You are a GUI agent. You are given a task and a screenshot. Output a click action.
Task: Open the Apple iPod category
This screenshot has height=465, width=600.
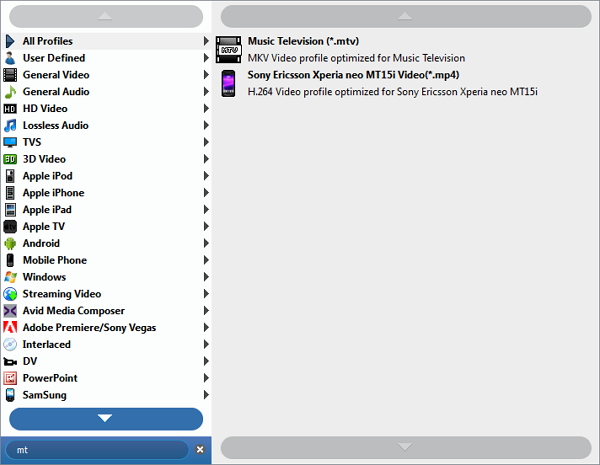106,176
